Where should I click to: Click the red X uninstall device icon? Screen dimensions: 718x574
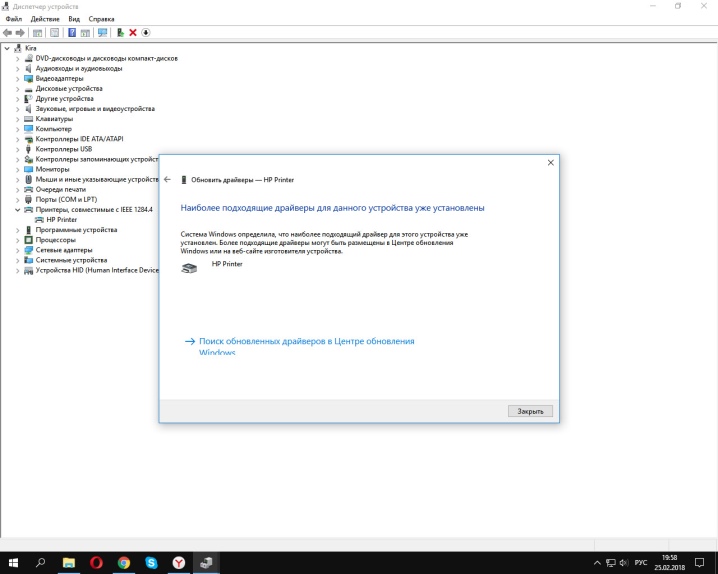pyautogui.click(x=133, y=32)
